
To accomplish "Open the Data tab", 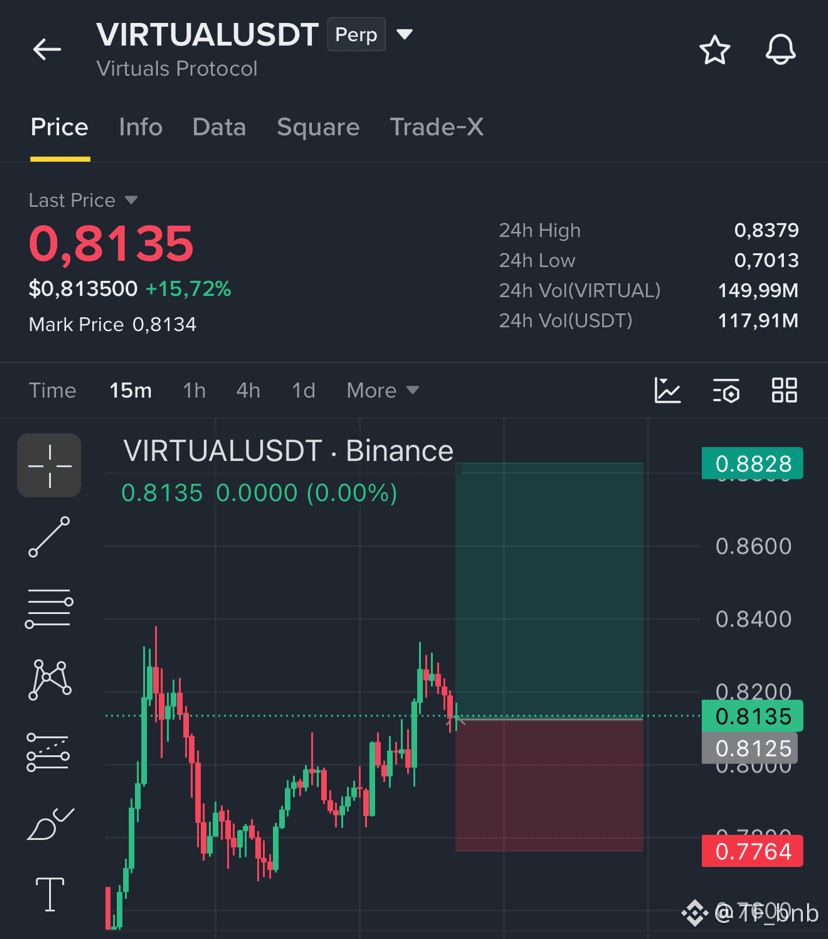I will [x=219, y=127].
